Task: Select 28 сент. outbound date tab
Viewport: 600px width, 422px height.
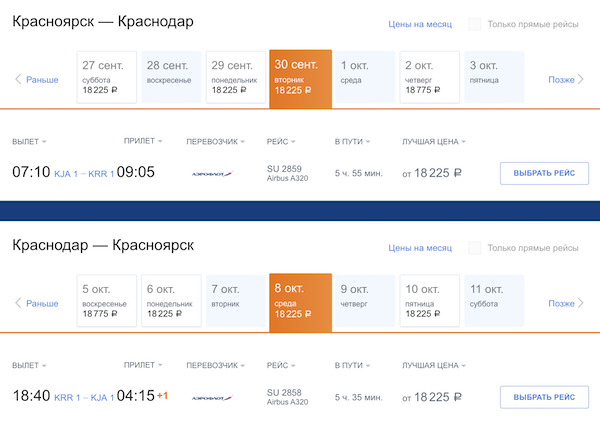Action: (x=173, y=78)
